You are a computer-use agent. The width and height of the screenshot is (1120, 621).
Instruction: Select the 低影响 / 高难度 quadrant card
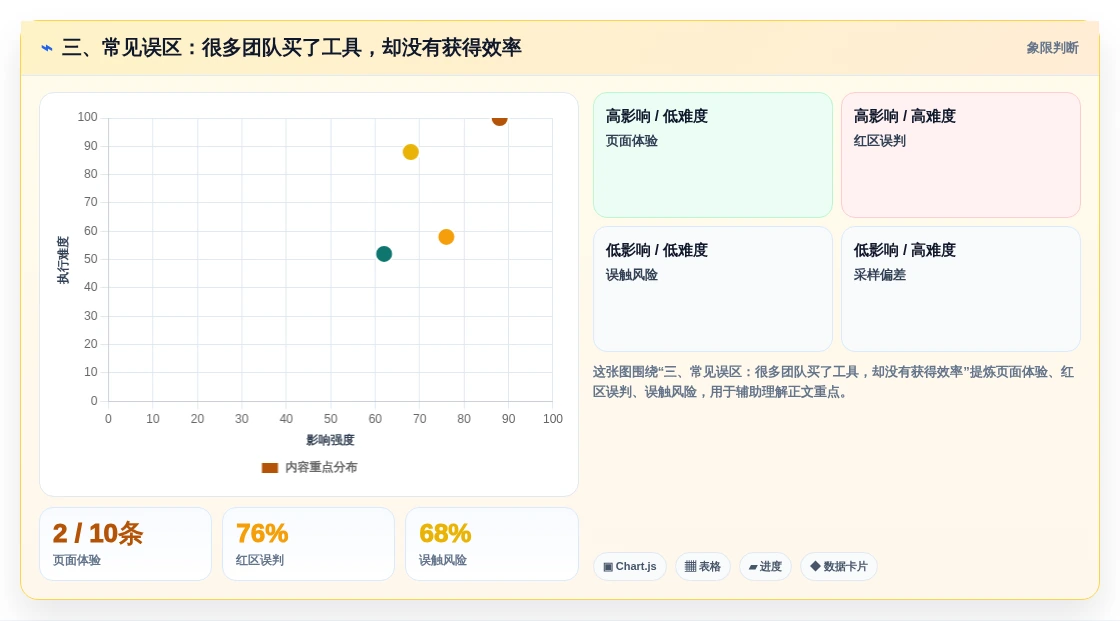pos(961,289)
